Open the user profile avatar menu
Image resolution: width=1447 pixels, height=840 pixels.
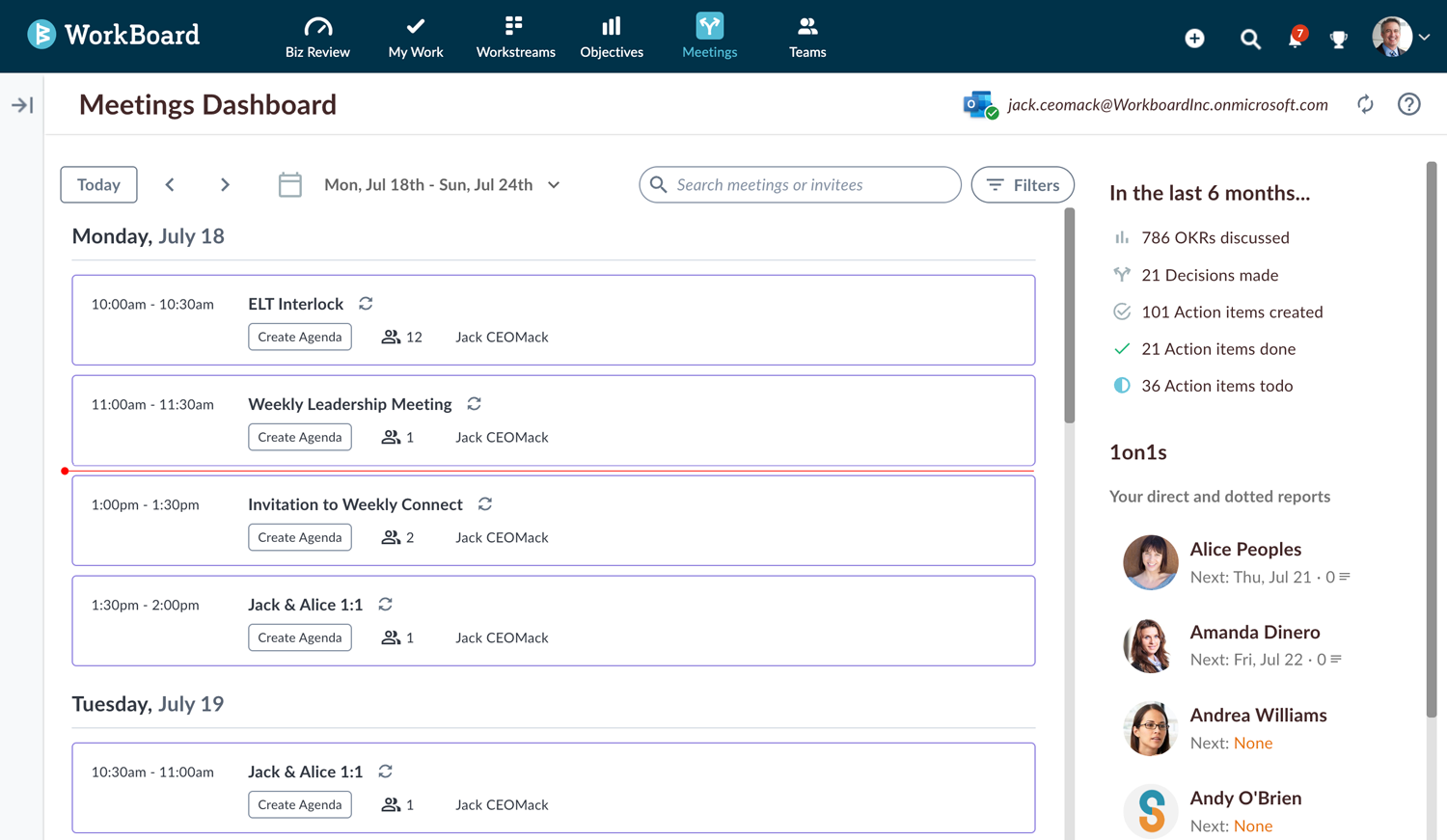pyautogui.click(x=1400, y=37)
